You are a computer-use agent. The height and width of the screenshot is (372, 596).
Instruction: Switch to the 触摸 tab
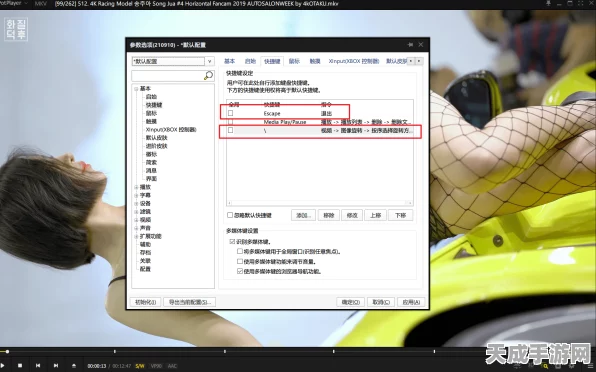click(x=315, y=61)
